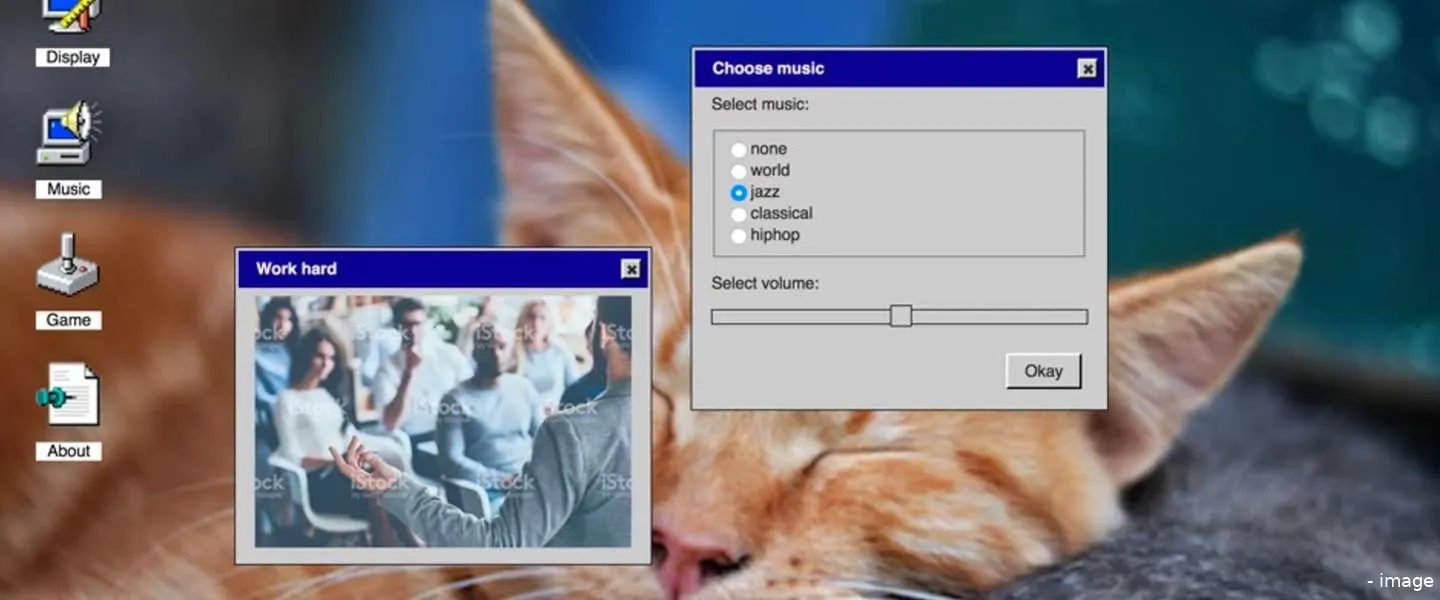Choose the "world" music radio button
1440x600 pixels.
(739, 171)
